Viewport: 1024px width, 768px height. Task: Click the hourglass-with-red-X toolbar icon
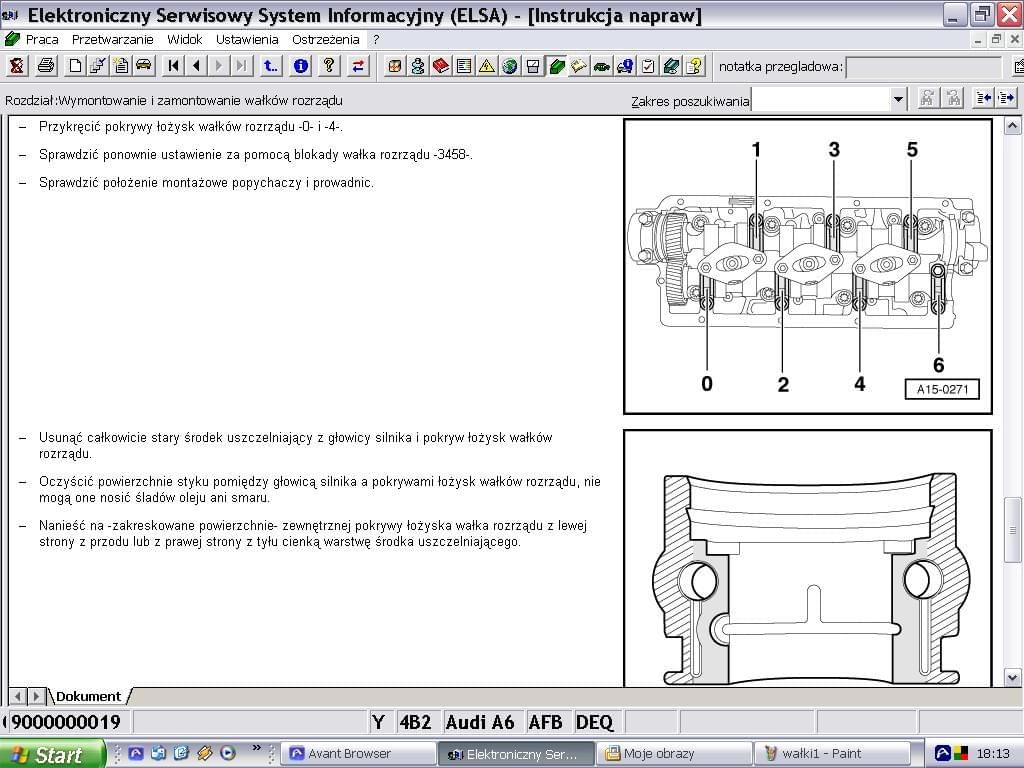(17, 65)
